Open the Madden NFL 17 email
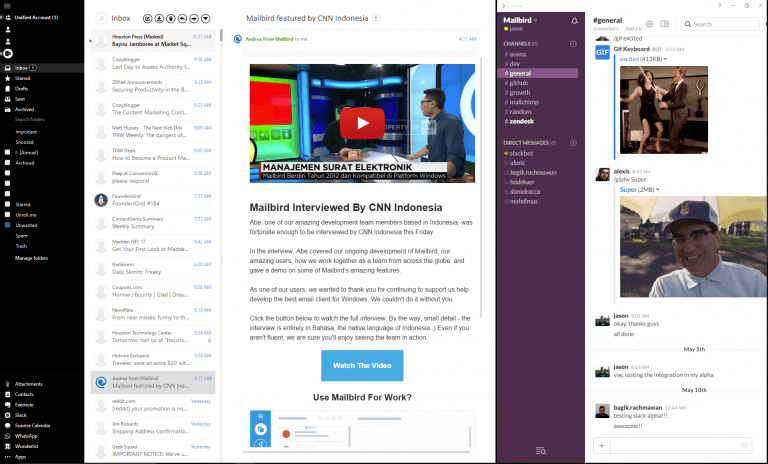Viewport: 768px width, 464px height. [153, 245]
